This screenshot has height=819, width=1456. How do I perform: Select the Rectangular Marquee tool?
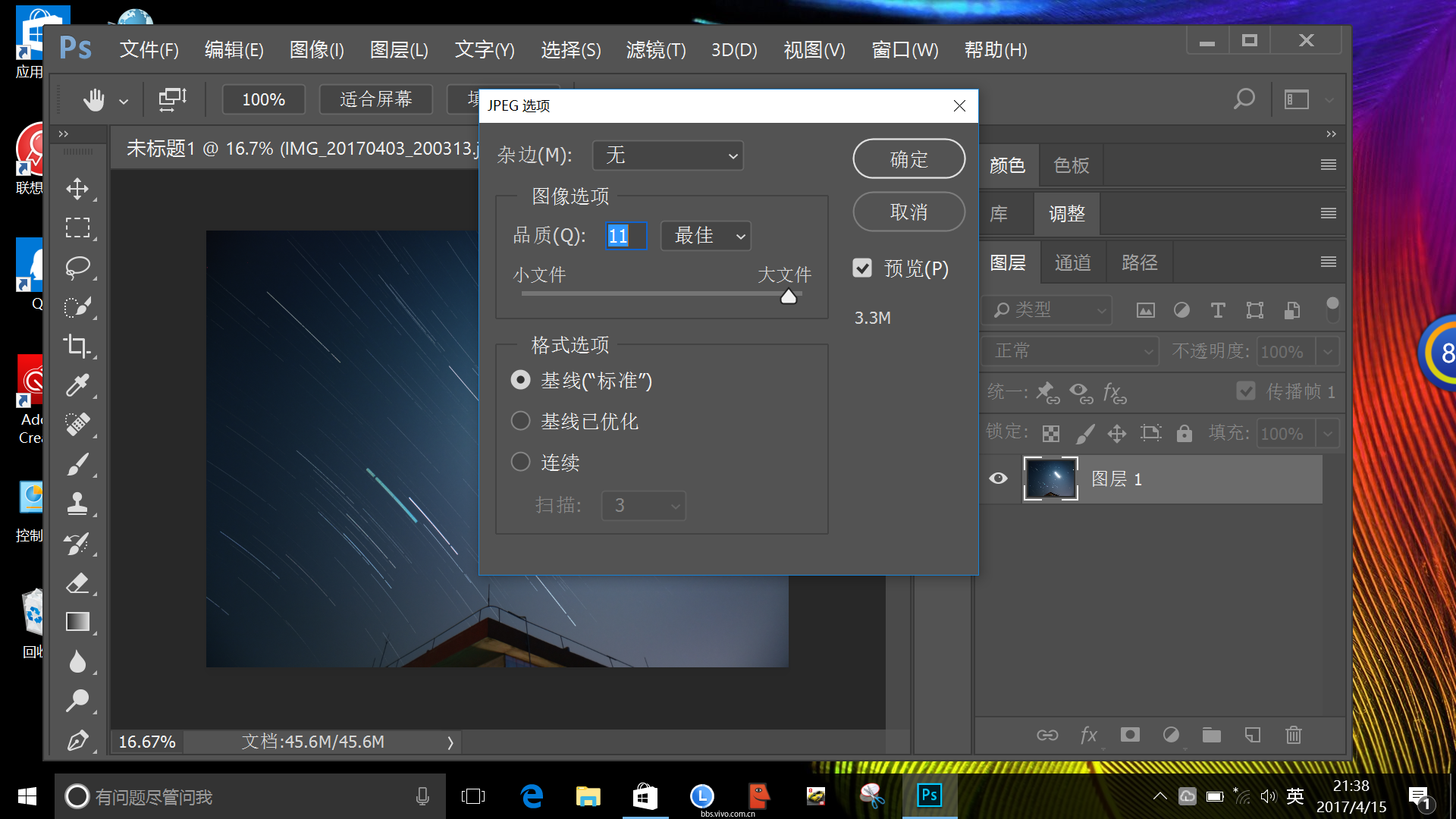[x=77, y=228]
